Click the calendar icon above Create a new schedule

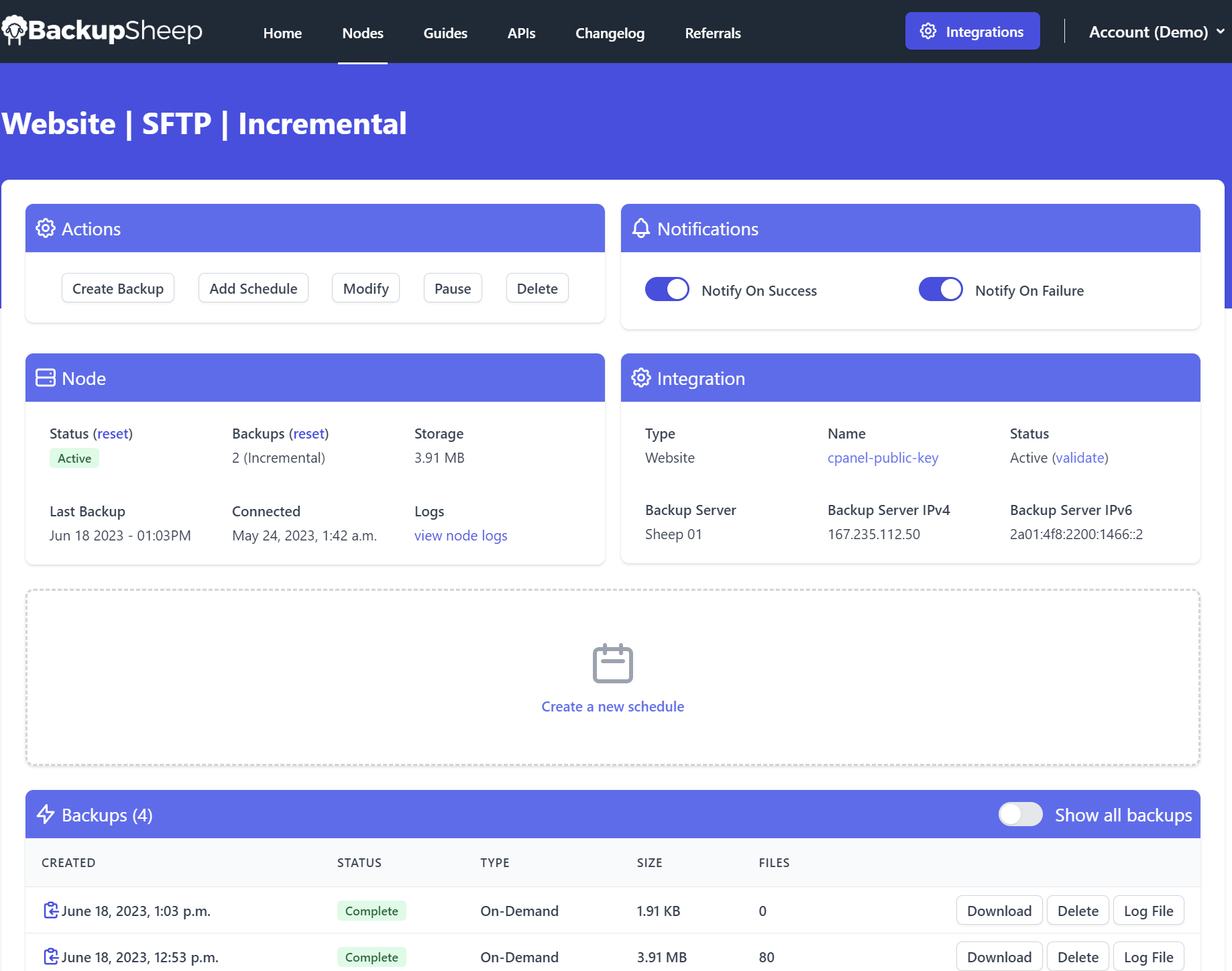click(613, 663)
